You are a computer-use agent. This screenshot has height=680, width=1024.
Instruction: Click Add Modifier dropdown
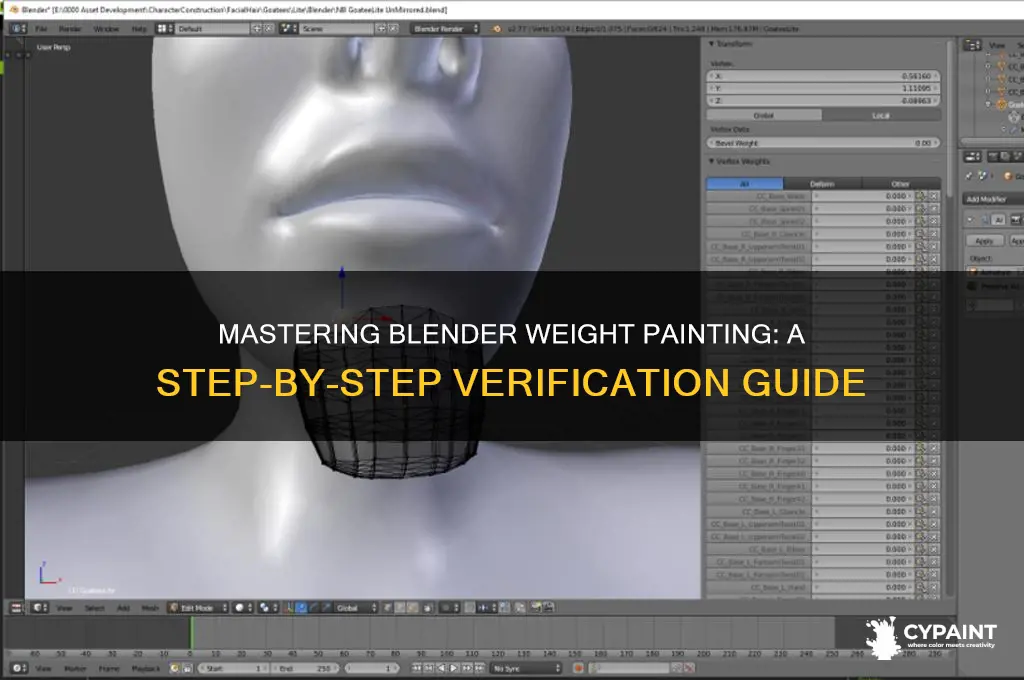(x=991, y=199)
